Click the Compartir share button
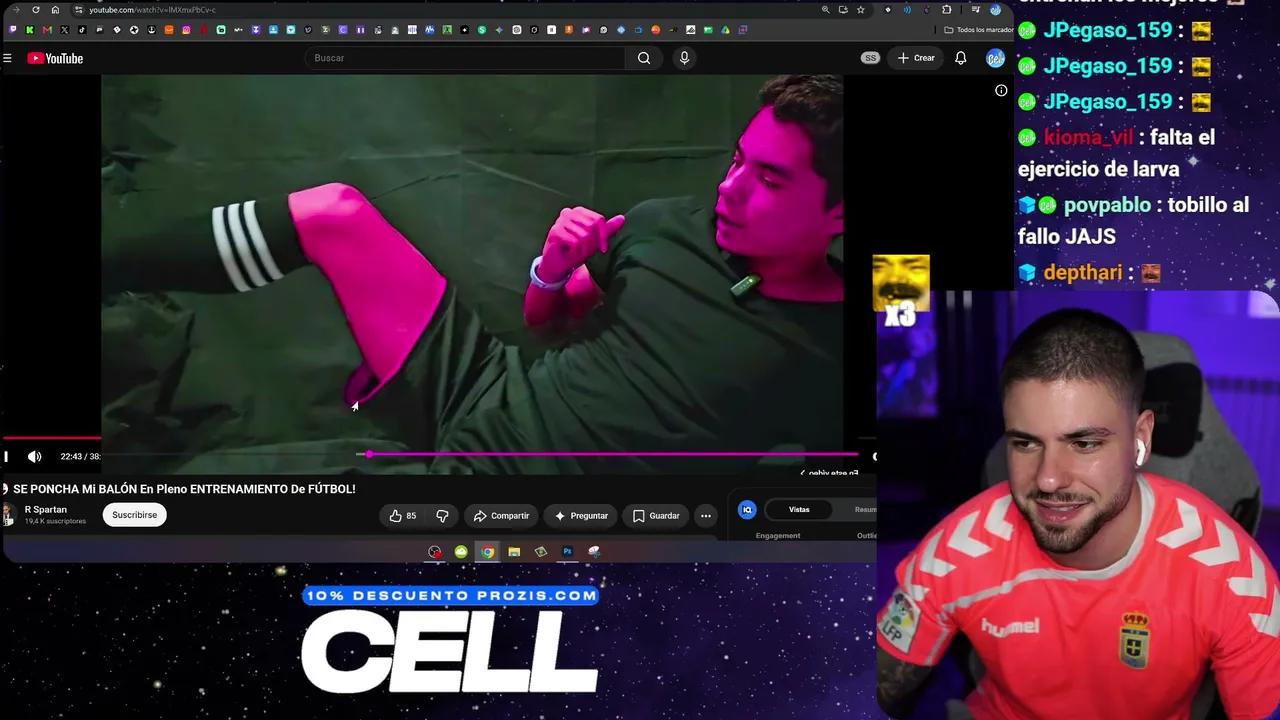The width and height of the screenshot is (1280, 720). coord(501,516)
